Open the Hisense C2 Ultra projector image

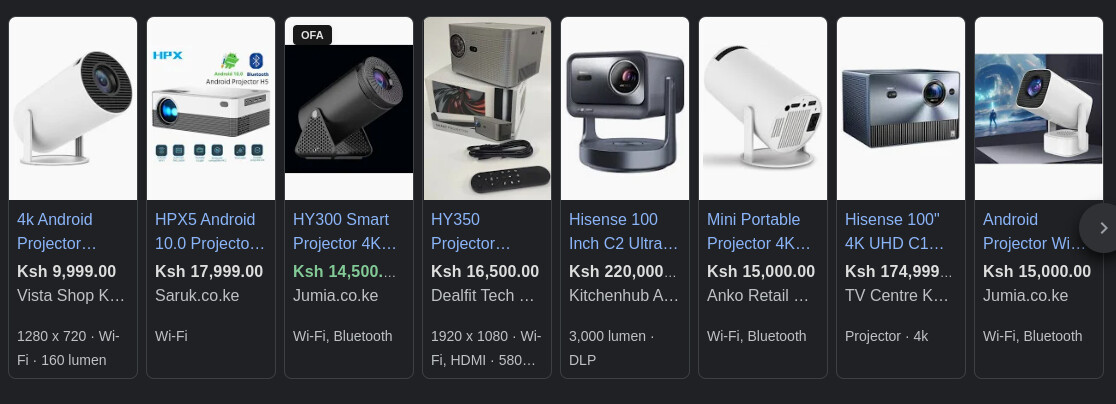tap(625, 108)
